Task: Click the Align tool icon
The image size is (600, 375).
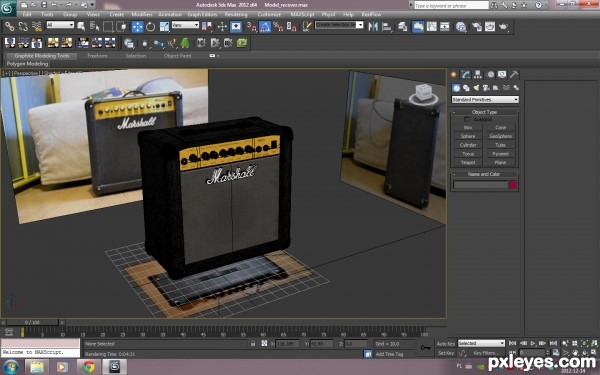Action: [387, 26]
